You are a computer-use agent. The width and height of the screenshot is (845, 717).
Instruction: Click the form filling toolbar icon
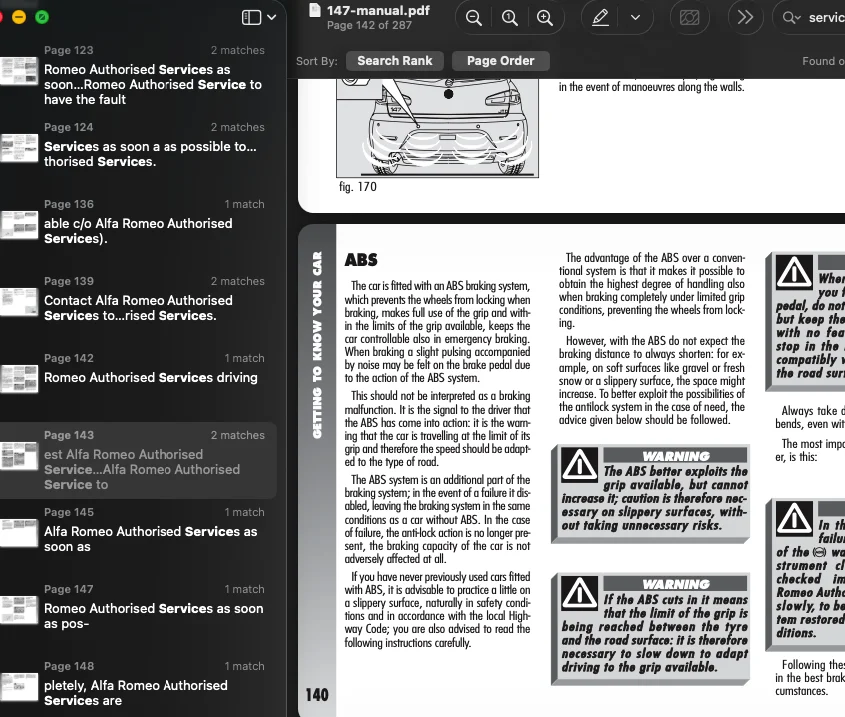[x=689, y=18]
